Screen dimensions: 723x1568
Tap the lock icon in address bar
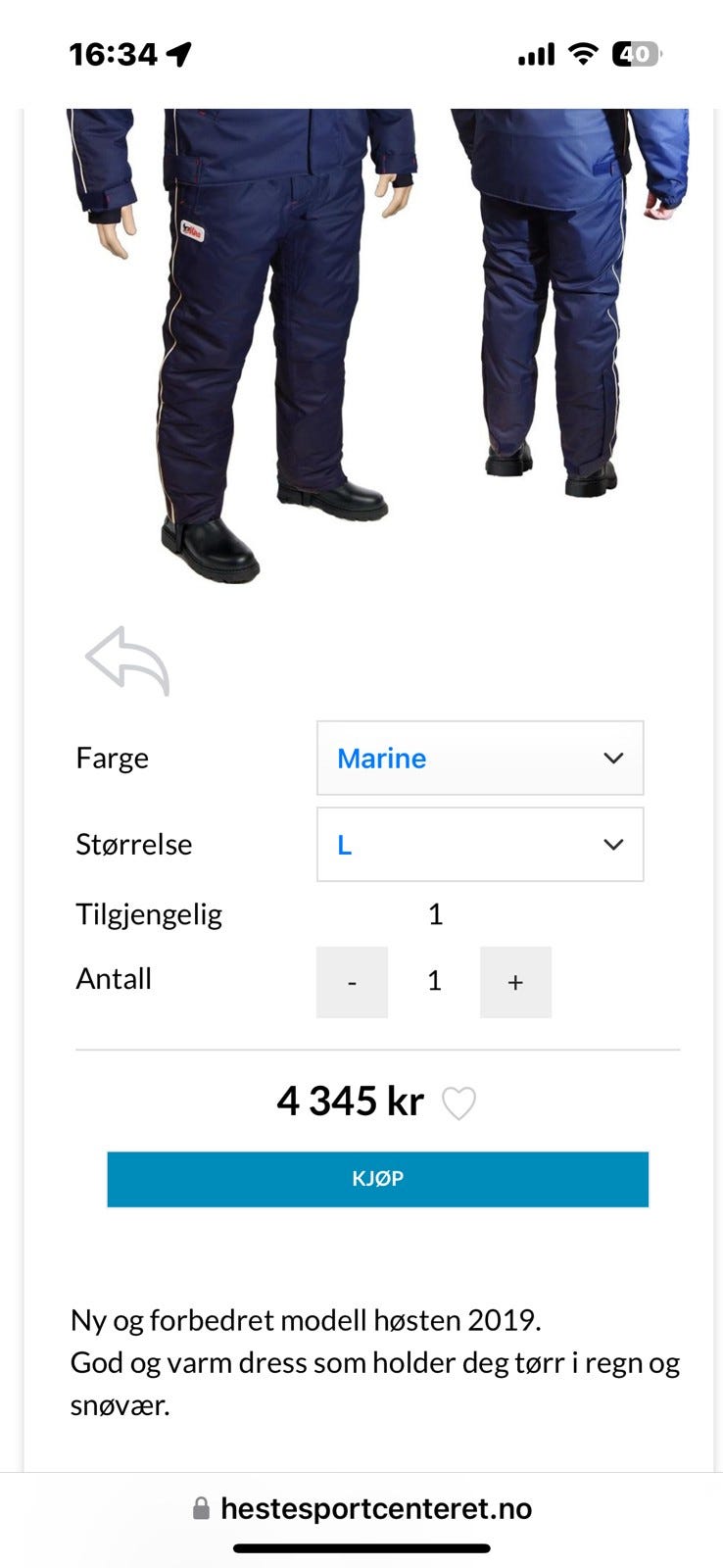[x=201, y=1508]
